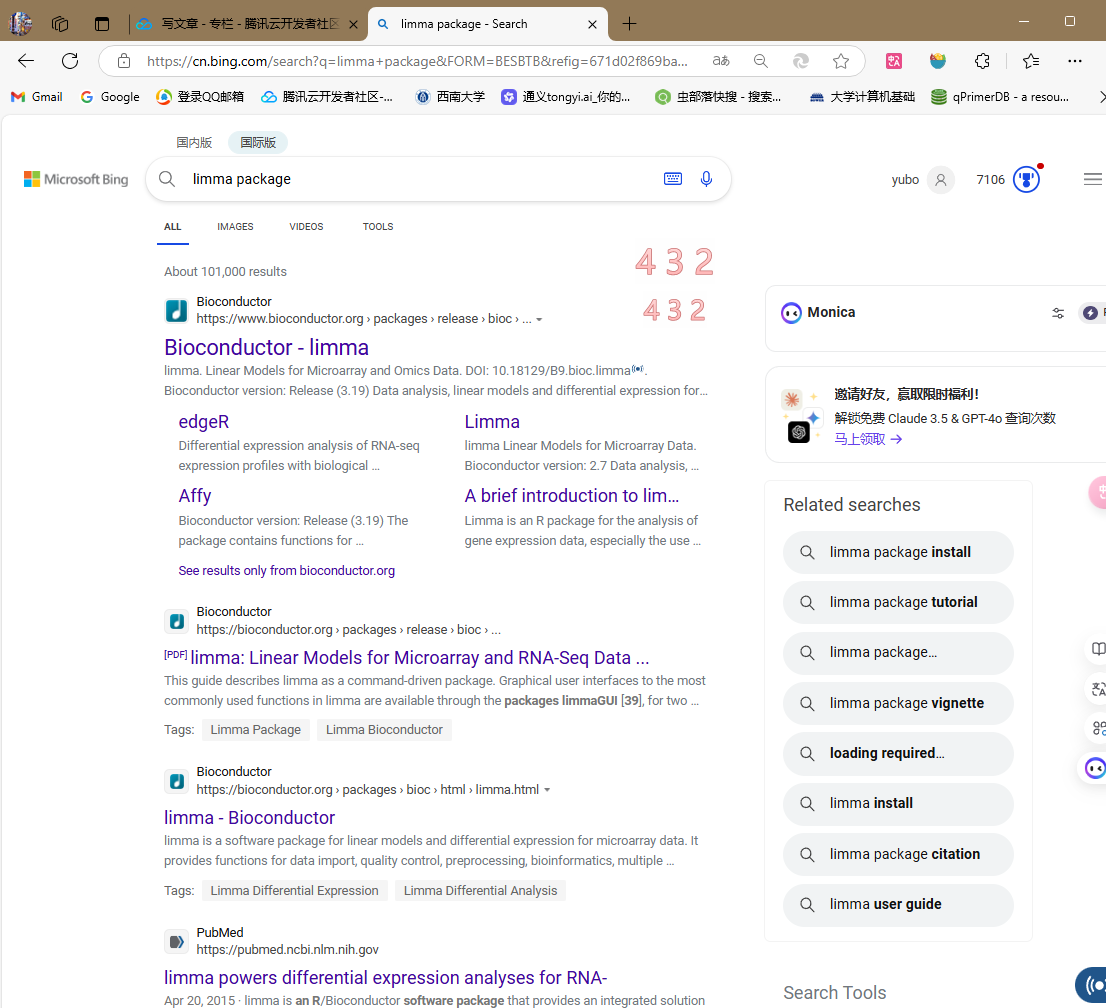
Task: Open the Monica floating sidebar icon
Action: pos(1095,768)
